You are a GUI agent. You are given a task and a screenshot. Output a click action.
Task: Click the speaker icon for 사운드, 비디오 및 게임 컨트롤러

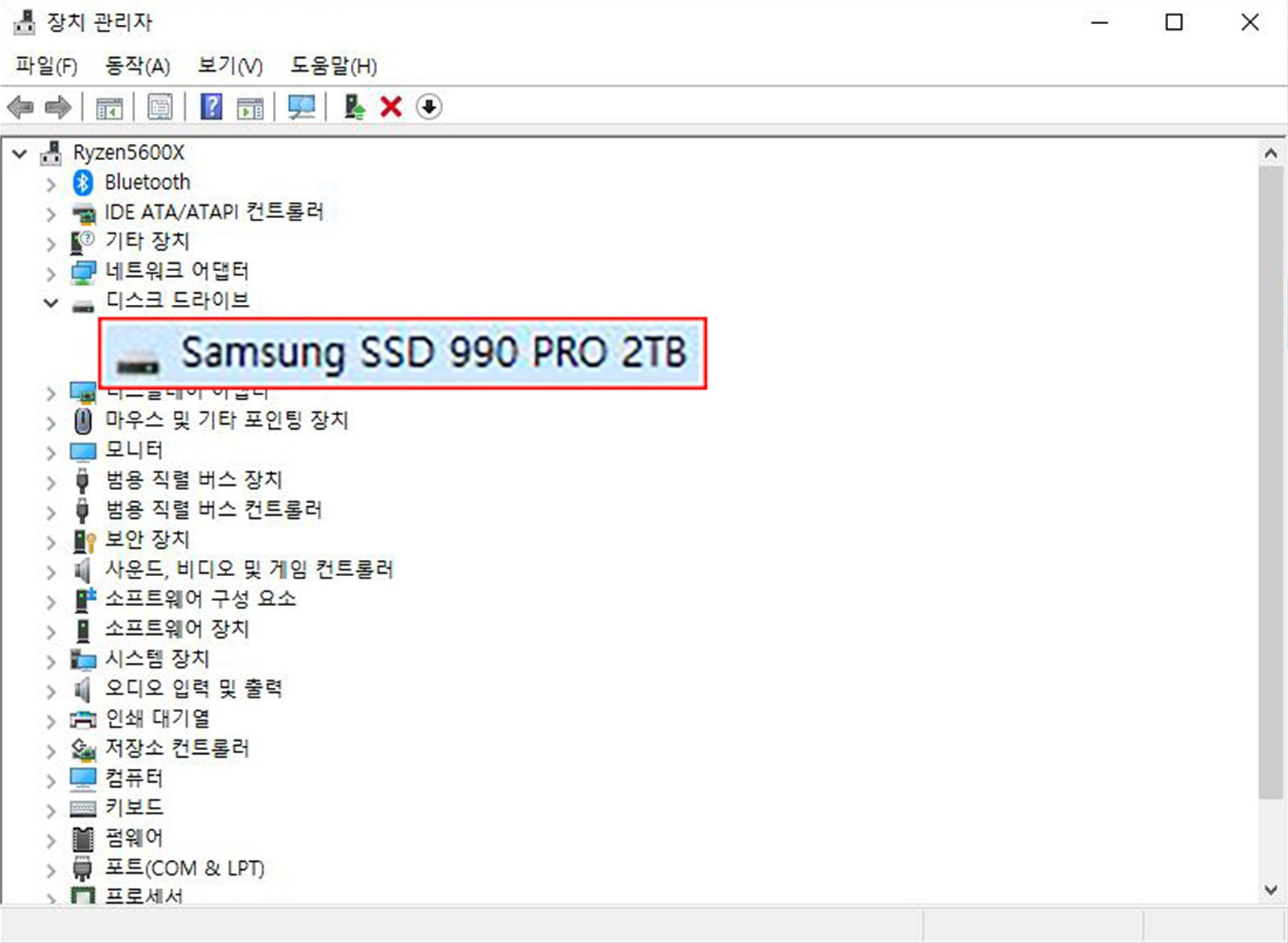pyautogui.click(x=82, y=570)
